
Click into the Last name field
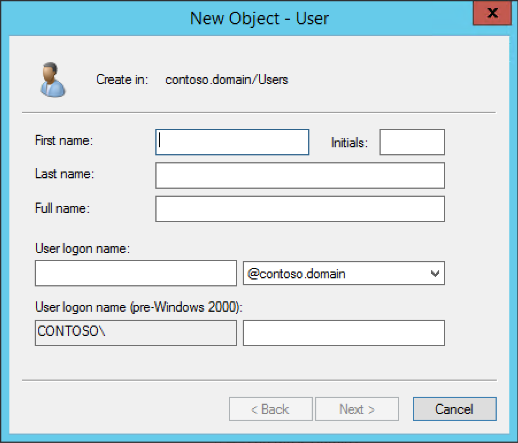tap(300, 175)
